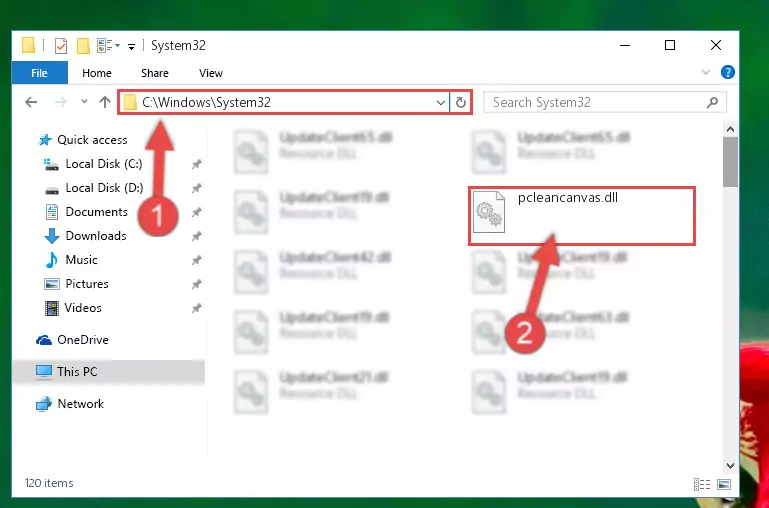Switch to Details view layout
The height and width of the screenshot is (508, 769).
pyautogui.click(x=702, y=484)
